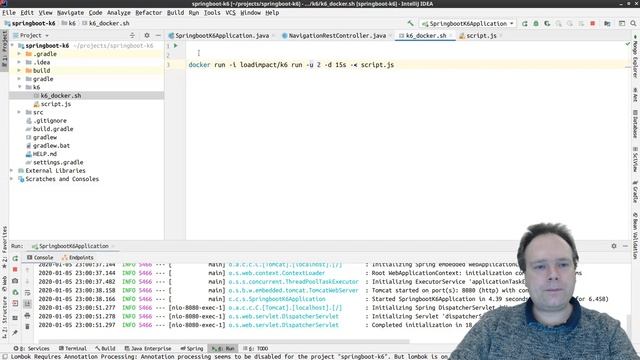The width and height of the screenshot is (640, 360).
Task: Expand the src folder
Action: coord(19,112)
